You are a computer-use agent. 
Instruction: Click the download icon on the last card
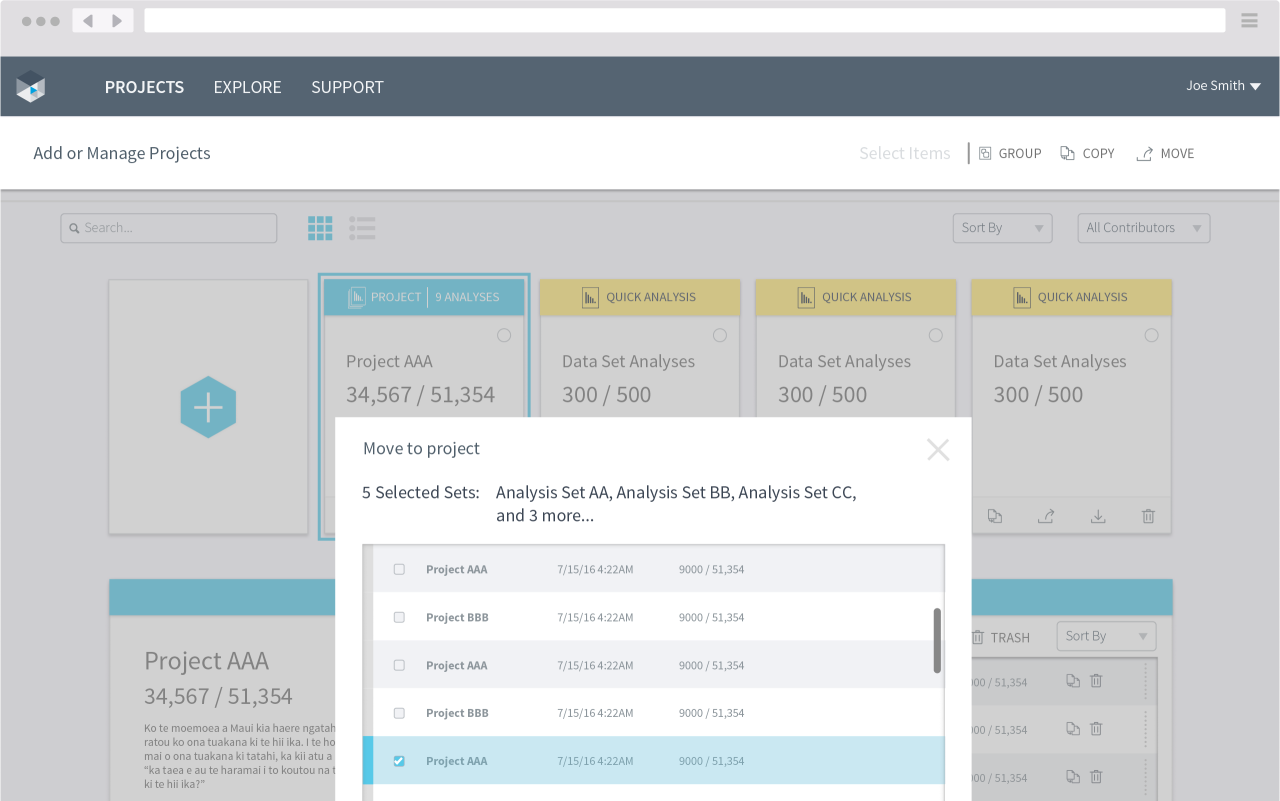tap(1098, 516)
